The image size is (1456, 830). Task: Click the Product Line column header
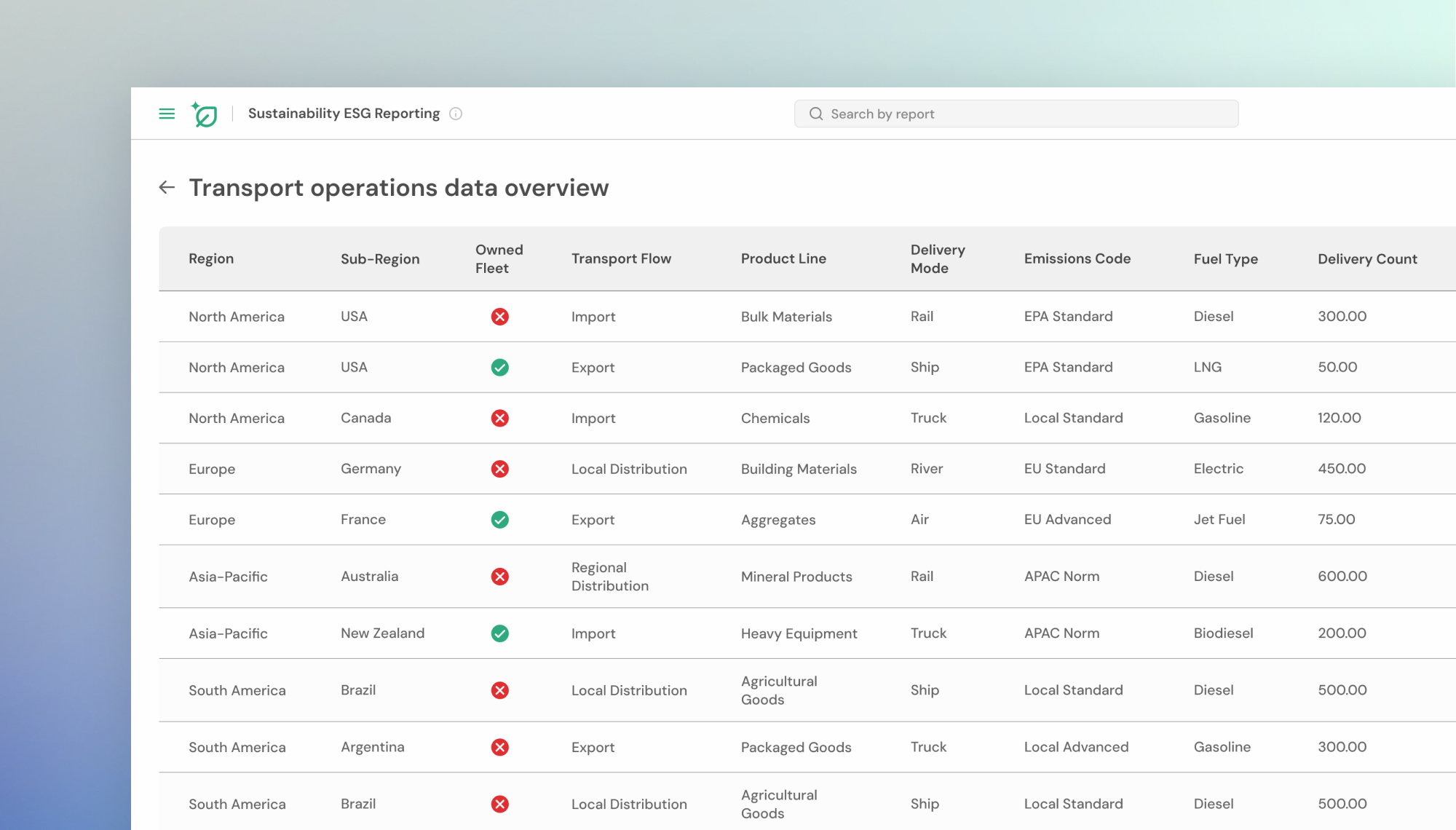click(783, 258)
